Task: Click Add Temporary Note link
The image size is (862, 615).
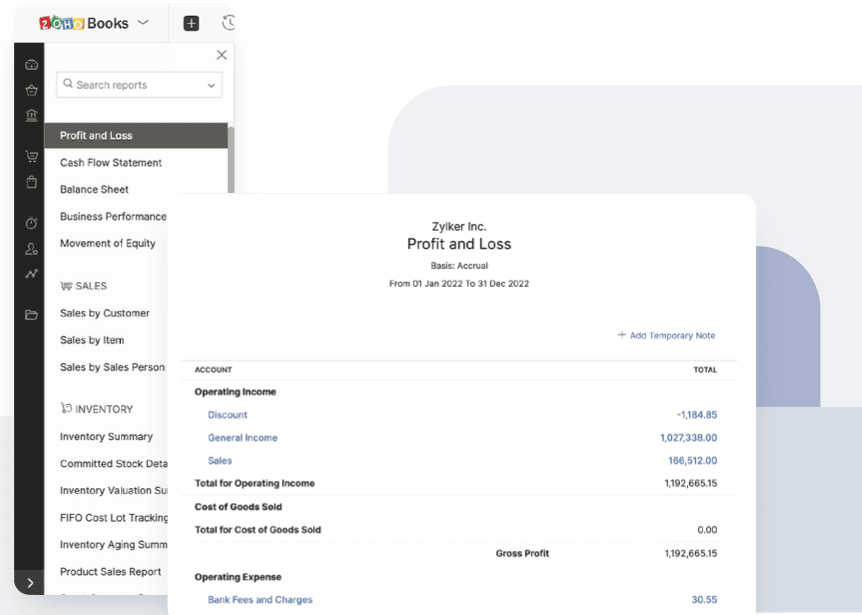Action: coord(666,336)
